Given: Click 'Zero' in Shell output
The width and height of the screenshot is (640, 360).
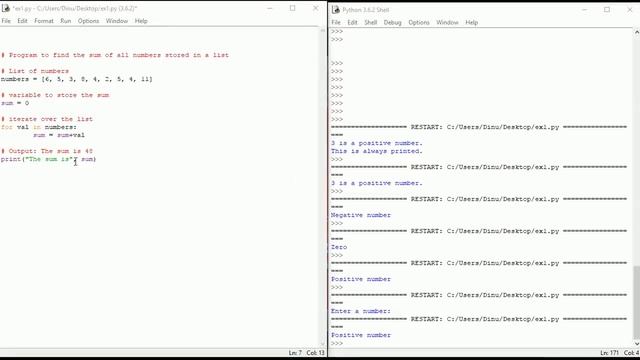Looking at the screenshot, I should tap(339, 247).
